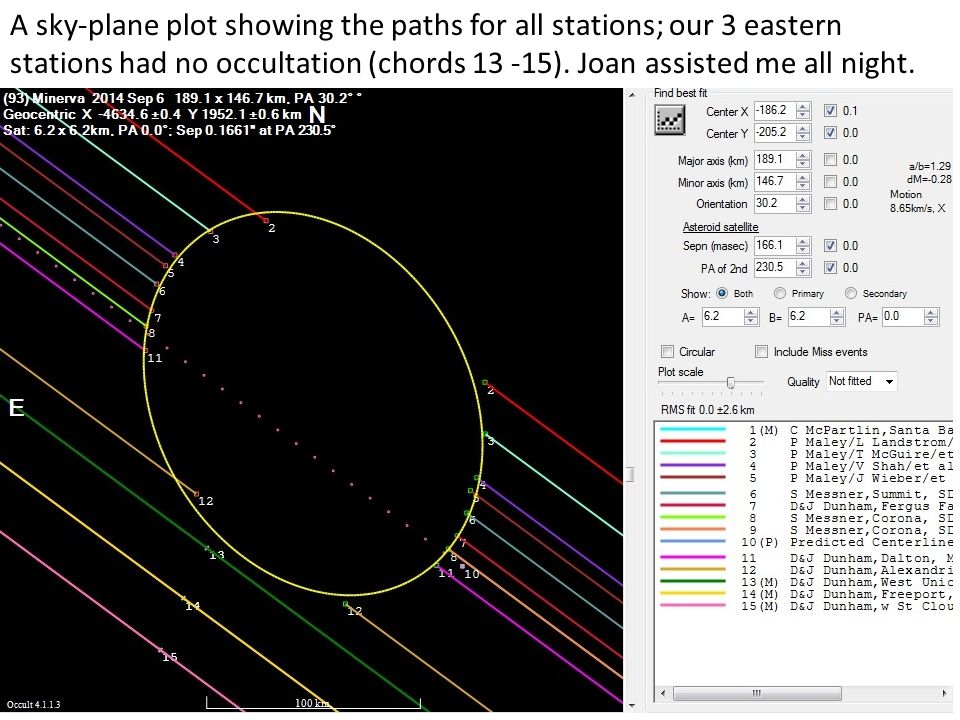Screen dimensions: 960x720
Task: Click the Orientation value field
Action: pos(774,204)
